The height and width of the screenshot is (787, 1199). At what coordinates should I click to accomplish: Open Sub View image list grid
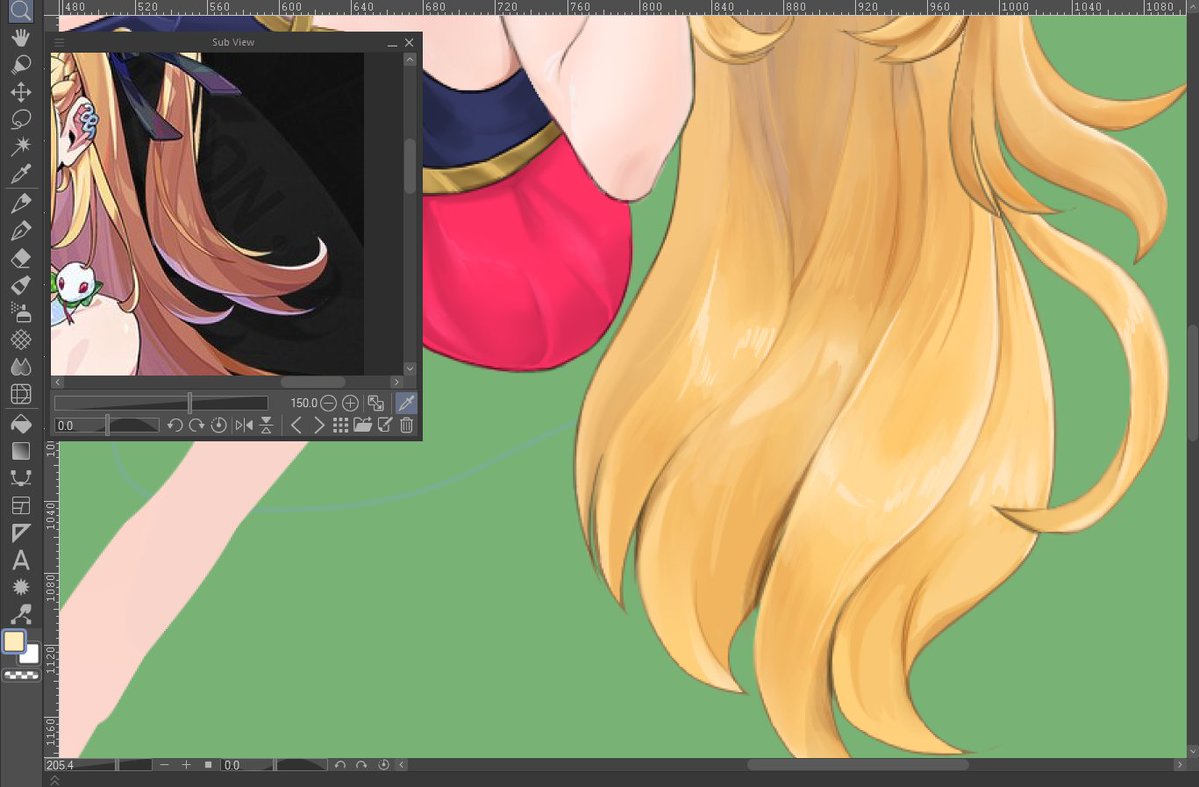pyautogui.click(x=341, y=425)
